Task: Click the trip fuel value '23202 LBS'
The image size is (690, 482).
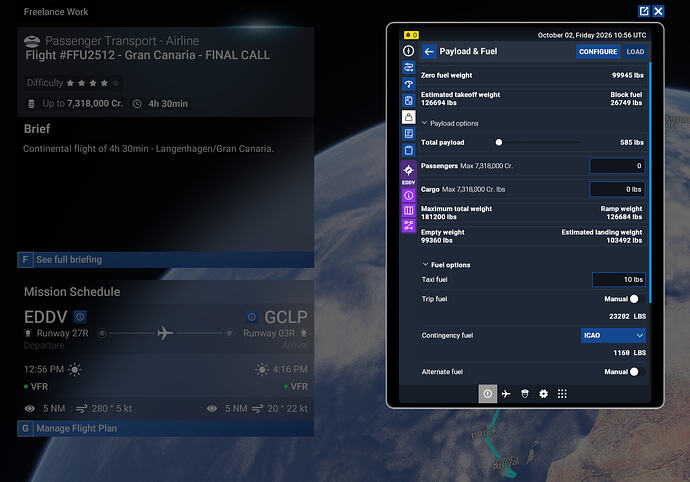Action: tap(627, 316)
